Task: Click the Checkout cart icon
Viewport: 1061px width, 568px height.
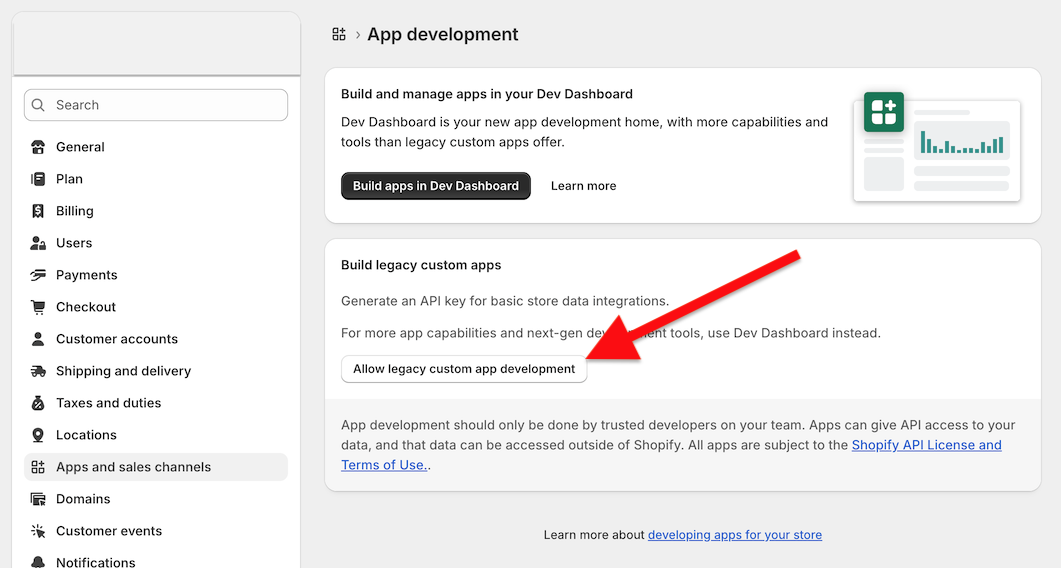Action: point(38,307)
